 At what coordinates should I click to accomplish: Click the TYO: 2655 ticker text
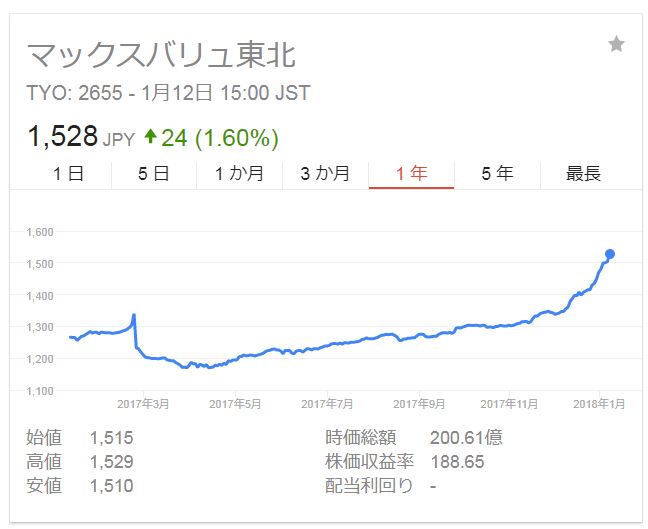pos(74,93)
